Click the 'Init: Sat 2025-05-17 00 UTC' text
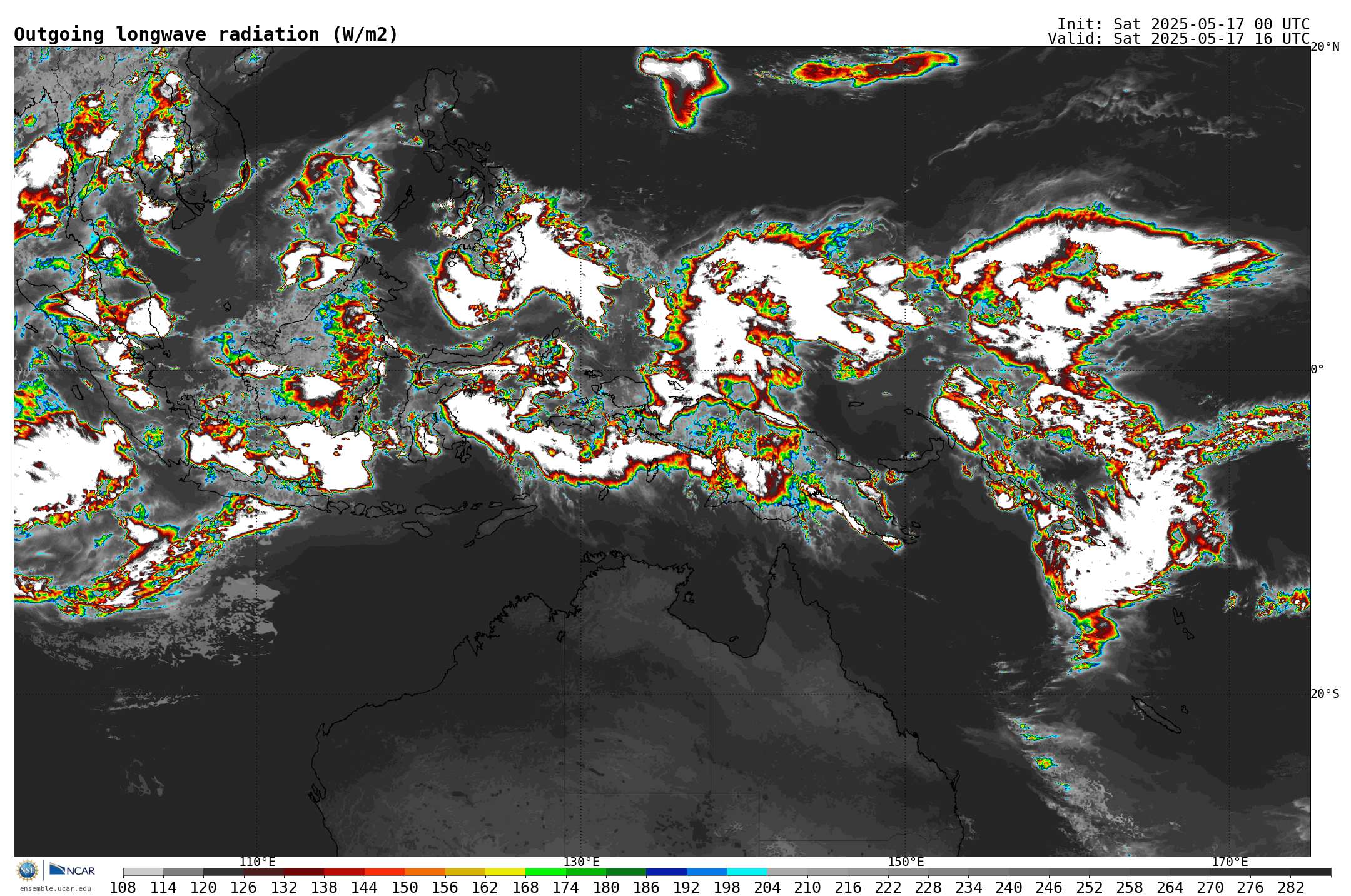The width and height of the screenshot is (1351, 896). coord(1183,24)
